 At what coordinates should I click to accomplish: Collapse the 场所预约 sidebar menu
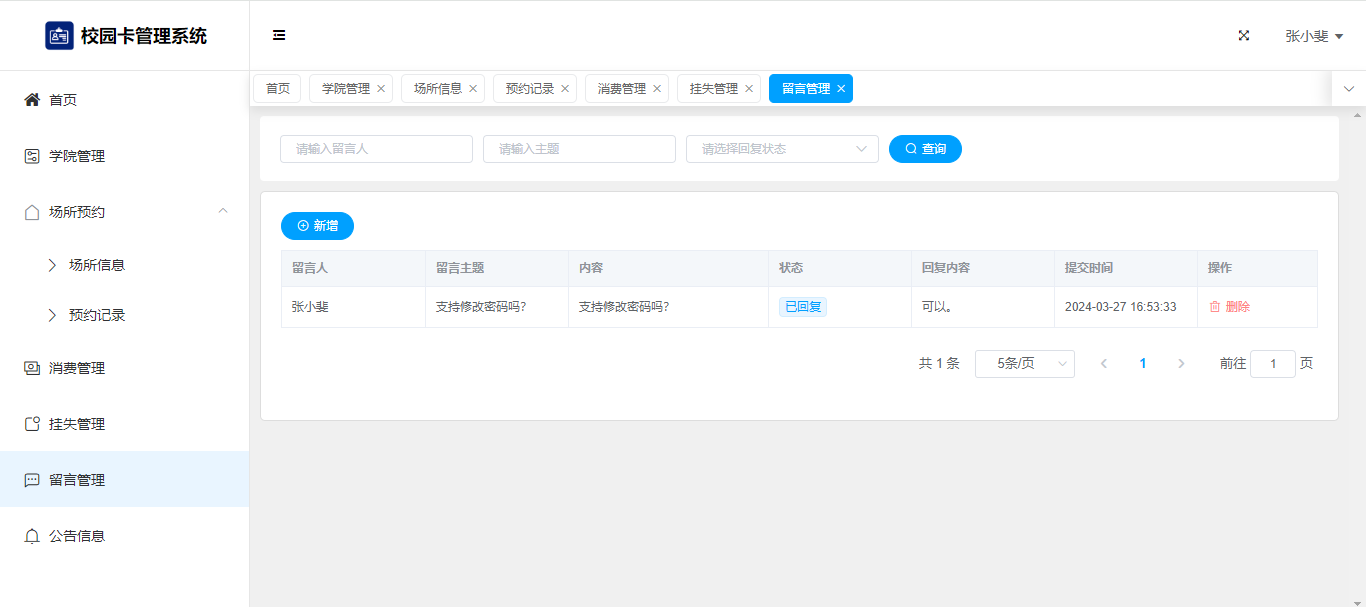click(x=223, y=211)
